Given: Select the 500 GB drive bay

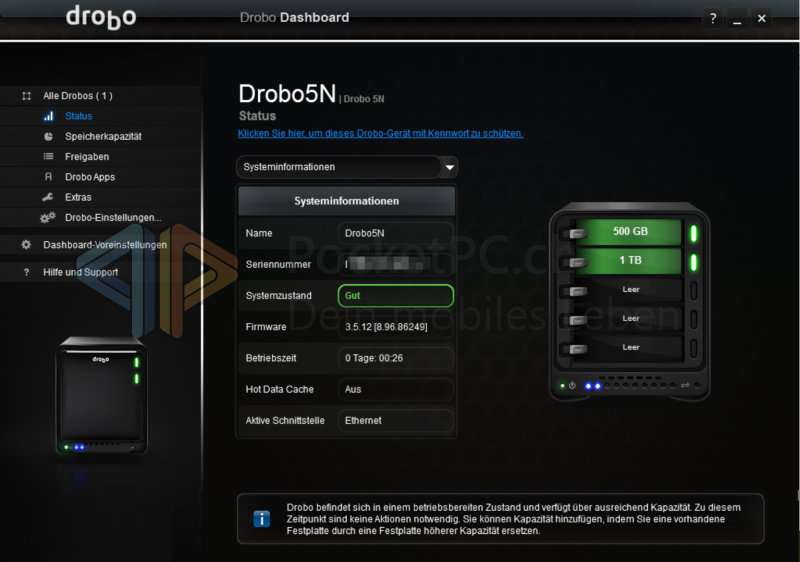Looking at the screenshot, I should coord(629,232).
